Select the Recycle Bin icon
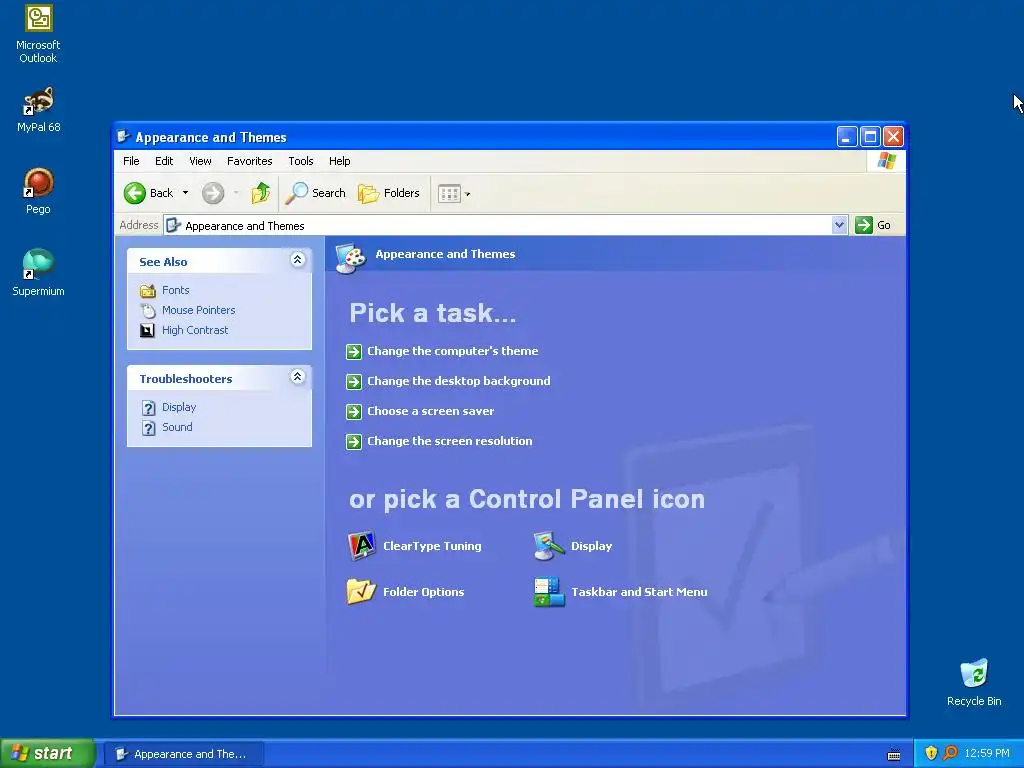 974,682
